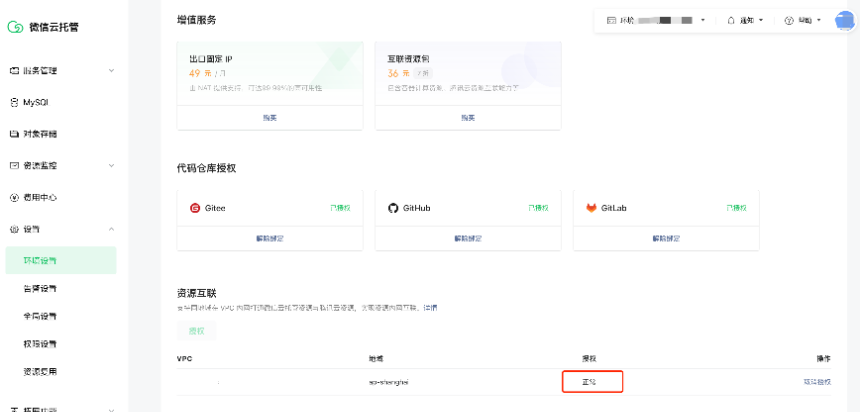The height and width of the screenshot is (412, 860).
Task: Click the 36 元 price text
Action: (398, 73)
